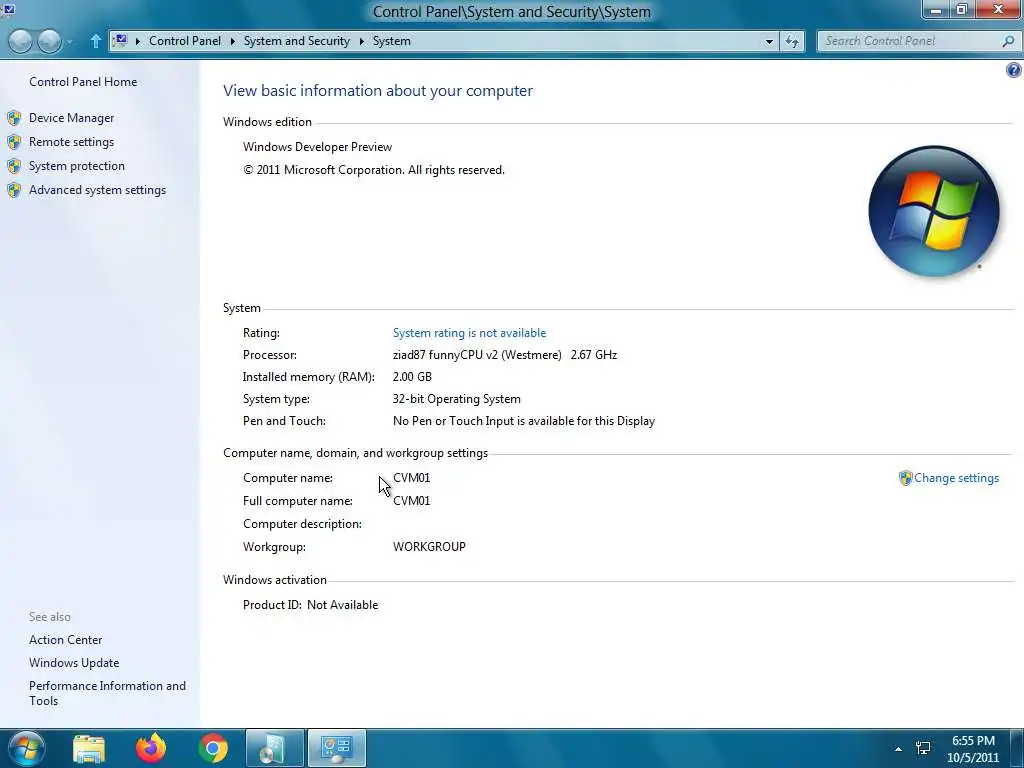Close the System window
Viewport: 1024px width, 768px height.
[999, 10]
